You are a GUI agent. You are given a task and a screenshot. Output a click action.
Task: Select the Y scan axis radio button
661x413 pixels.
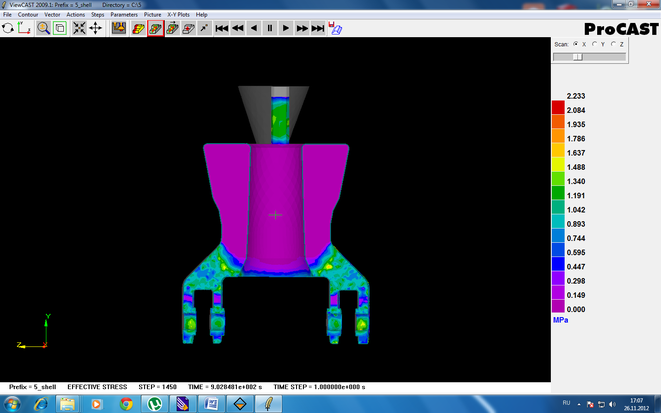595,44
